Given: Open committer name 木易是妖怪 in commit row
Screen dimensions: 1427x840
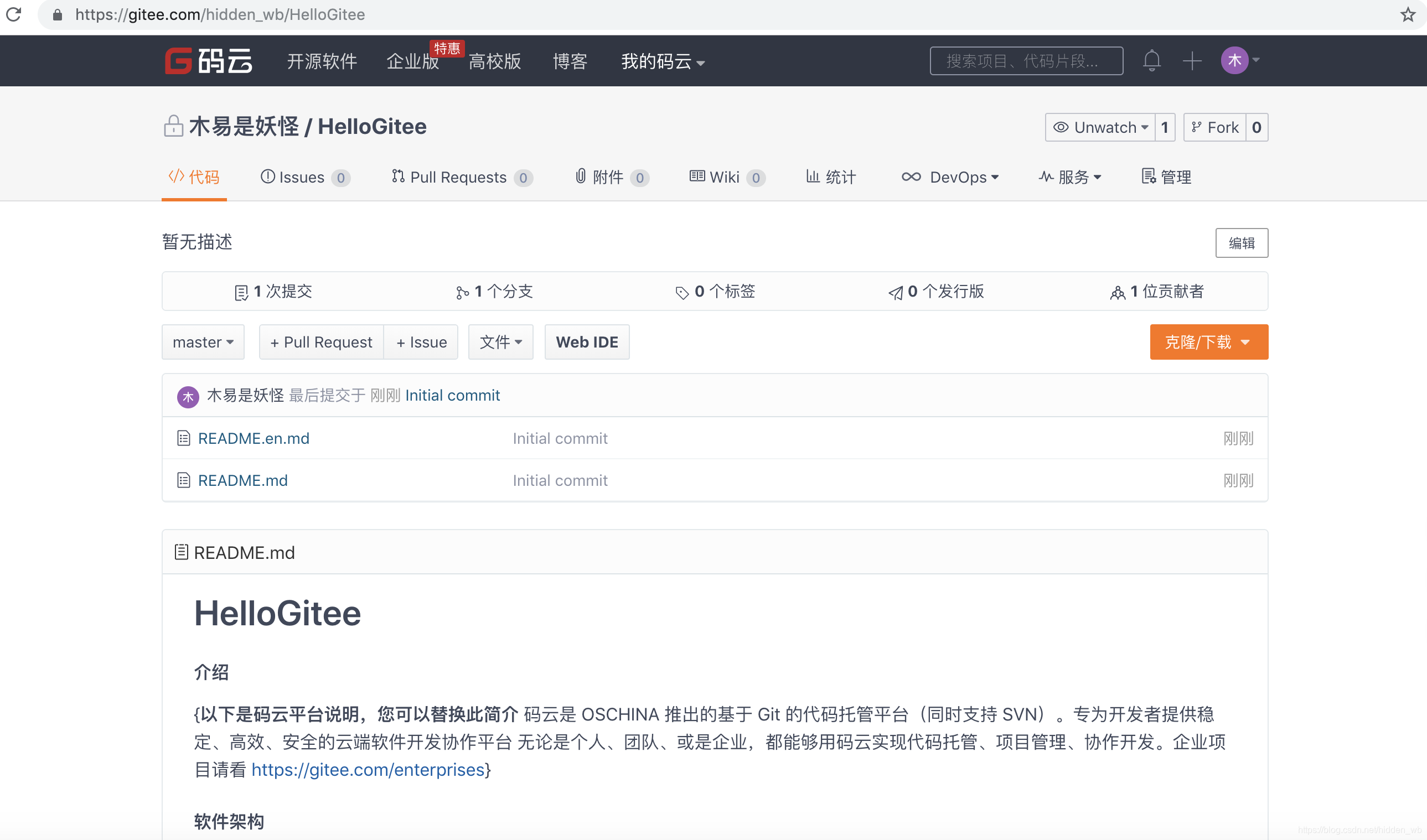Looking at the screenshot, I should [245, 395].
